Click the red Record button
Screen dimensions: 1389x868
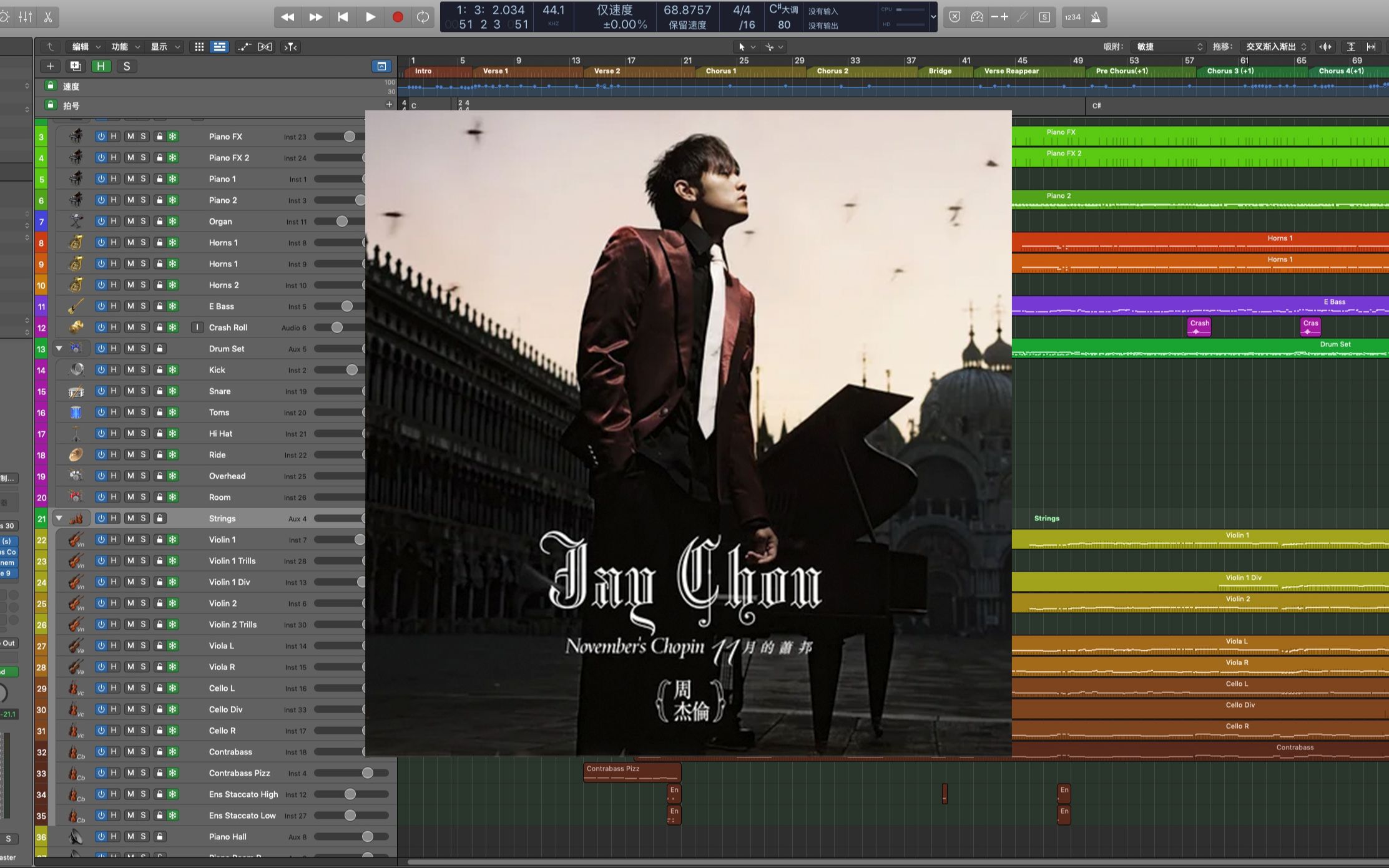tap(398, 17)
